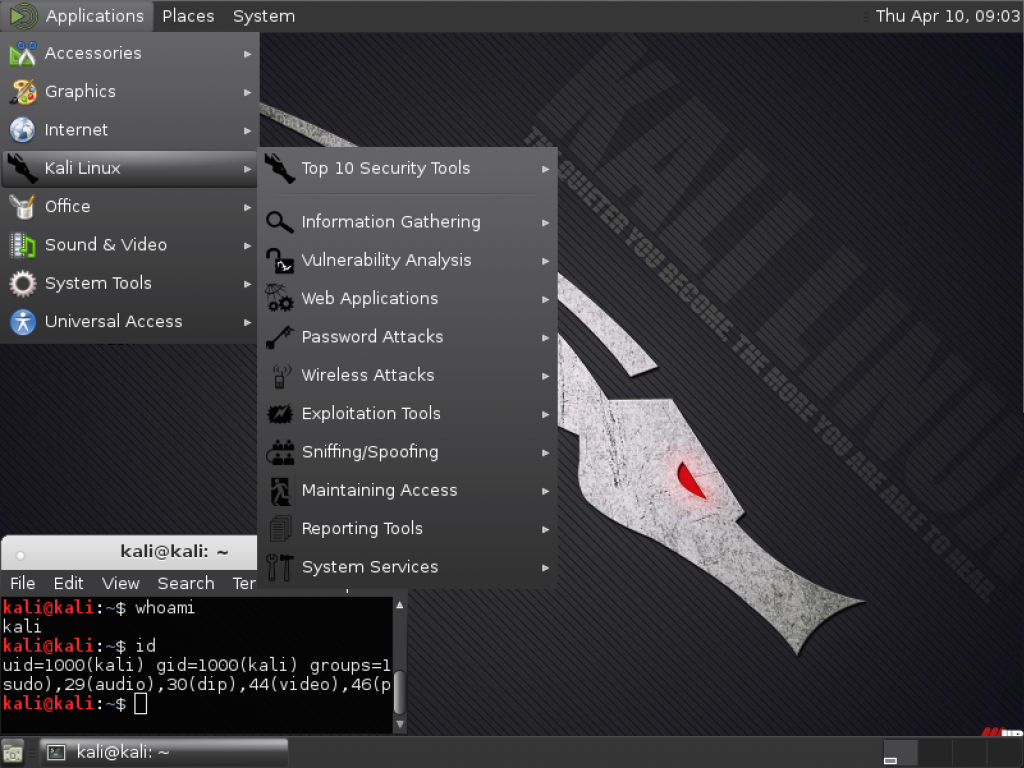1024x768 pixels.
Task: Click the kali@kali taskbar window button
Action: 160,751
